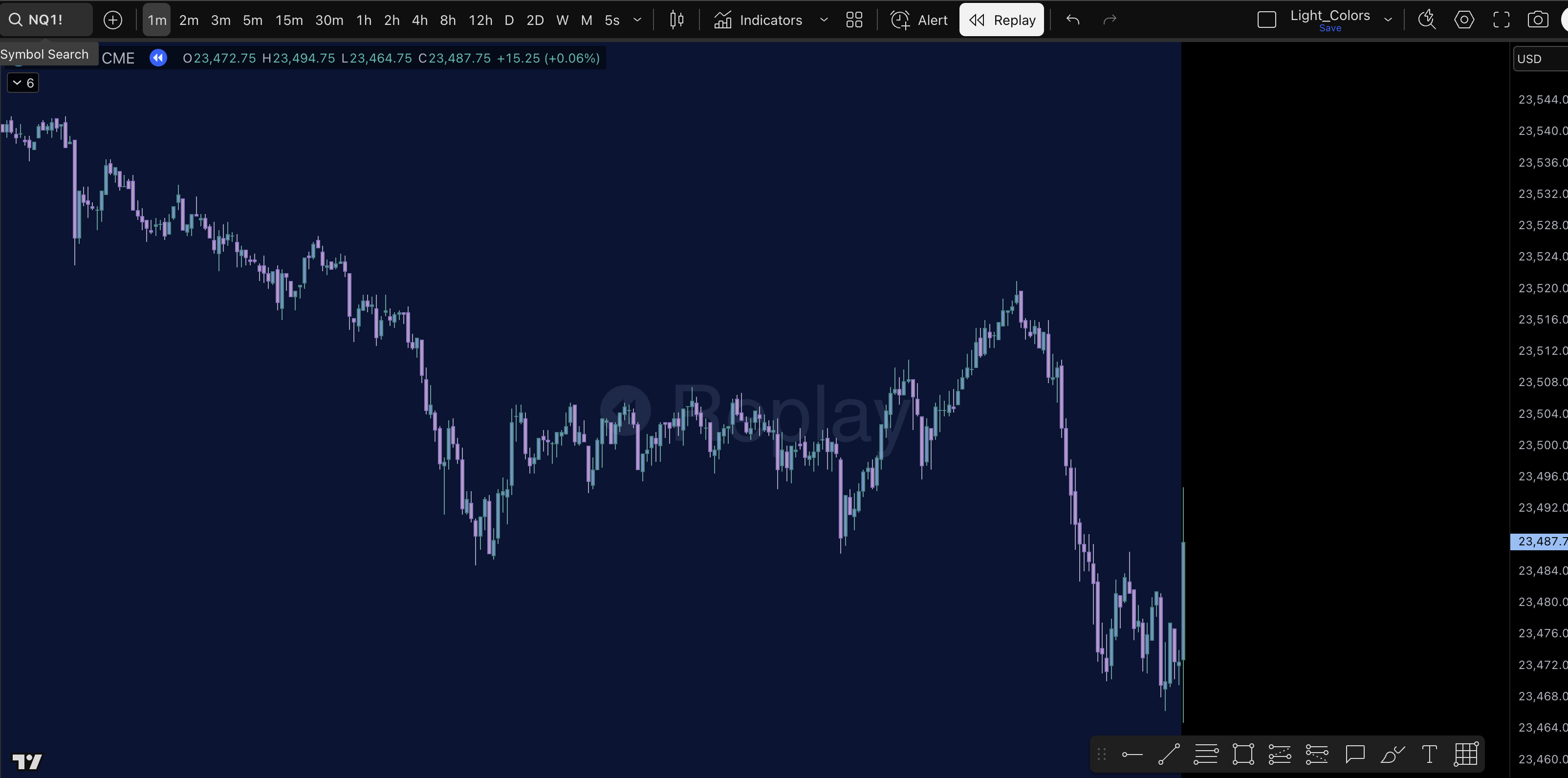
Task: Select the Short Position tool
Action: pyautogui.click(x=1317, y=755)
